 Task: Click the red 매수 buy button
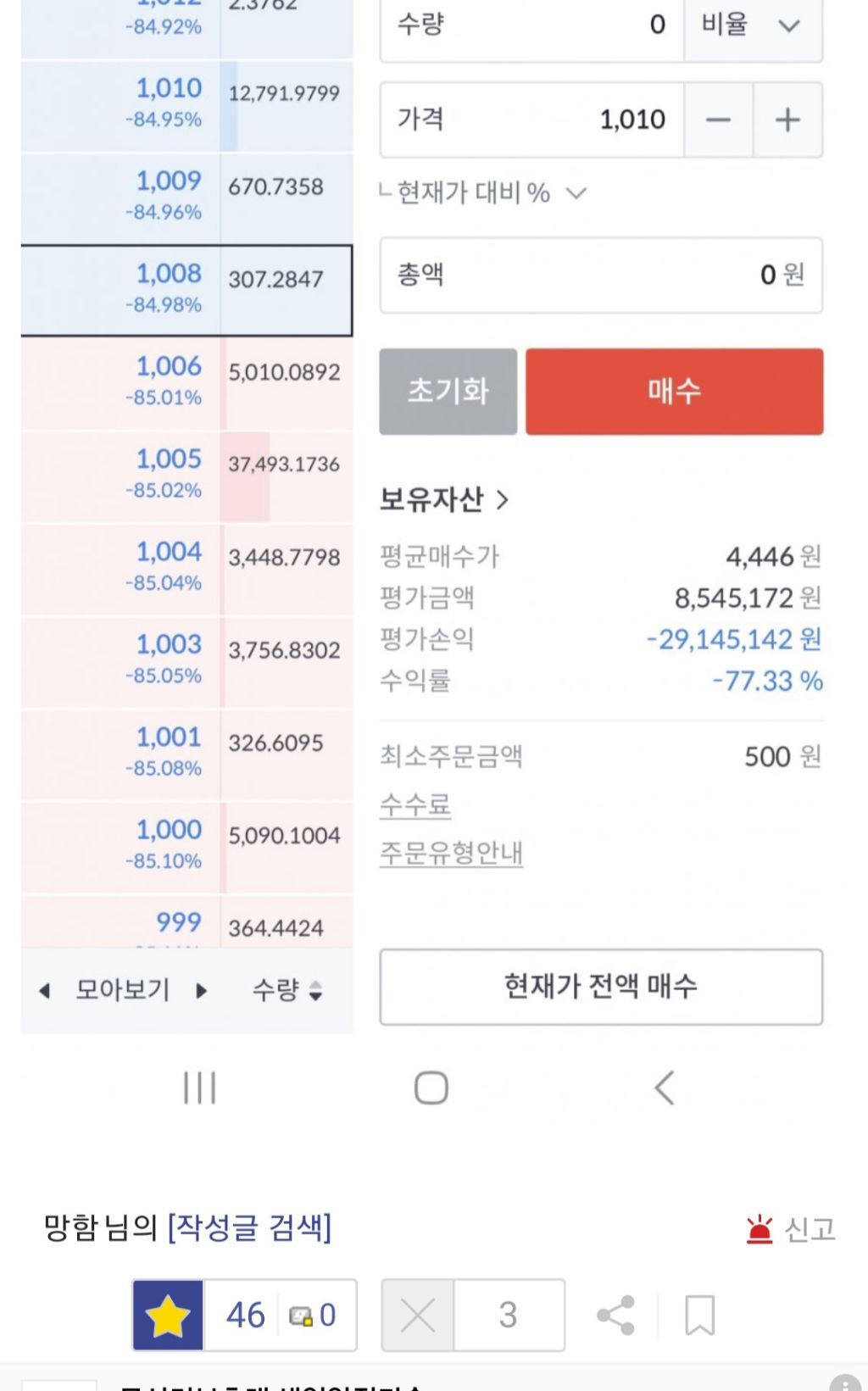674,391
